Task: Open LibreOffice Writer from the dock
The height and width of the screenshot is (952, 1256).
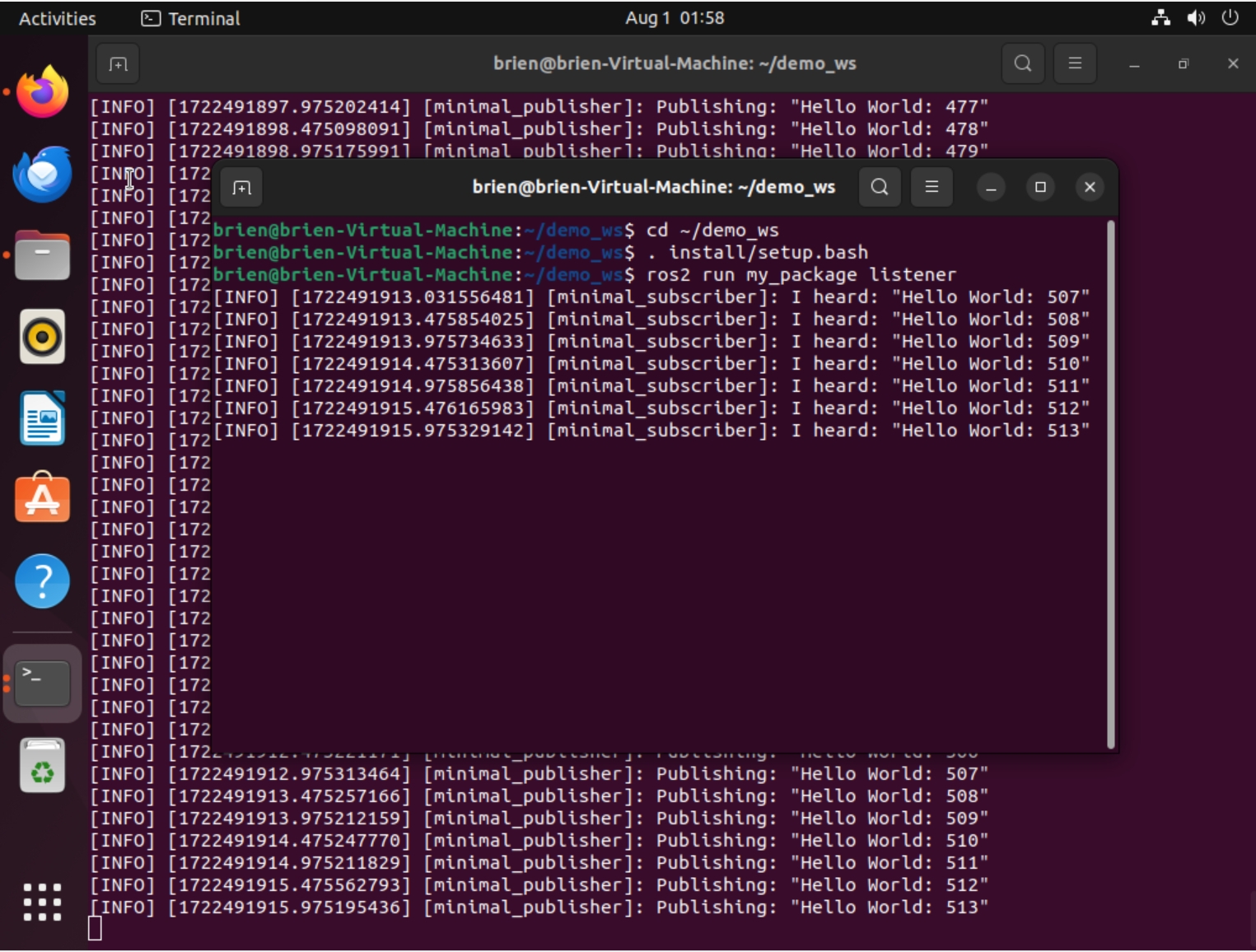Action: pos(42,418)
